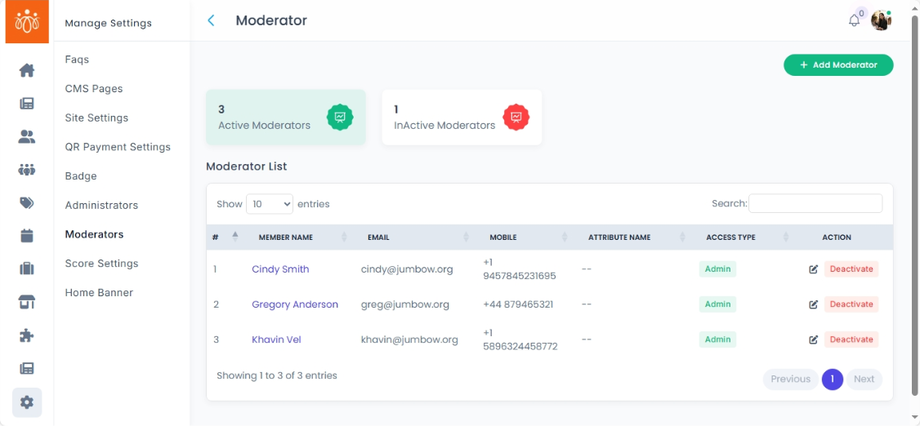Click the Add Moderator button
Image resolution: width=920 pixels, height=426 pixels.
(x=838, y=65)
